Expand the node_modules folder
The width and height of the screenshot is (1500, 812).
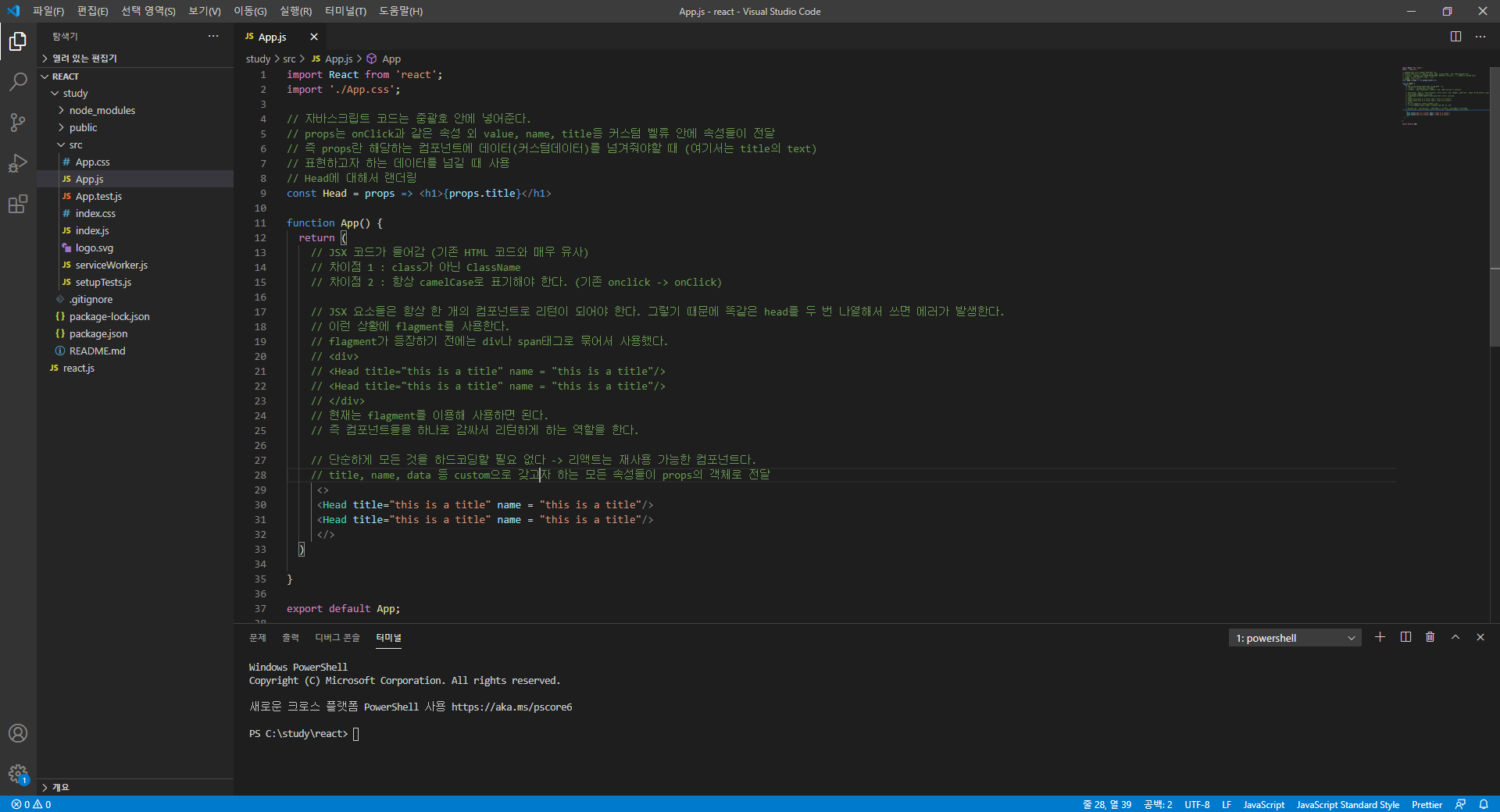click(x=102, y=110)
